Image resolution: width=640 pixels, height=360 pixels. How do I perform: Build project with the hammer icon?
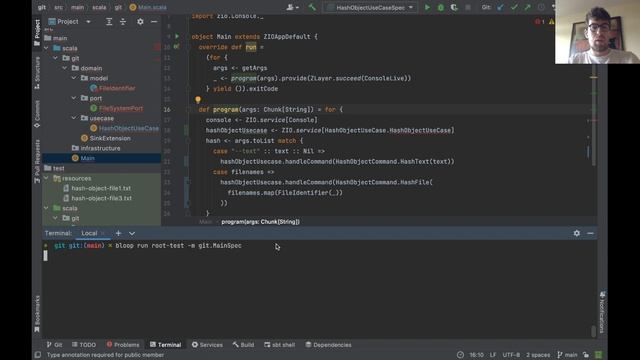[312, 7]
